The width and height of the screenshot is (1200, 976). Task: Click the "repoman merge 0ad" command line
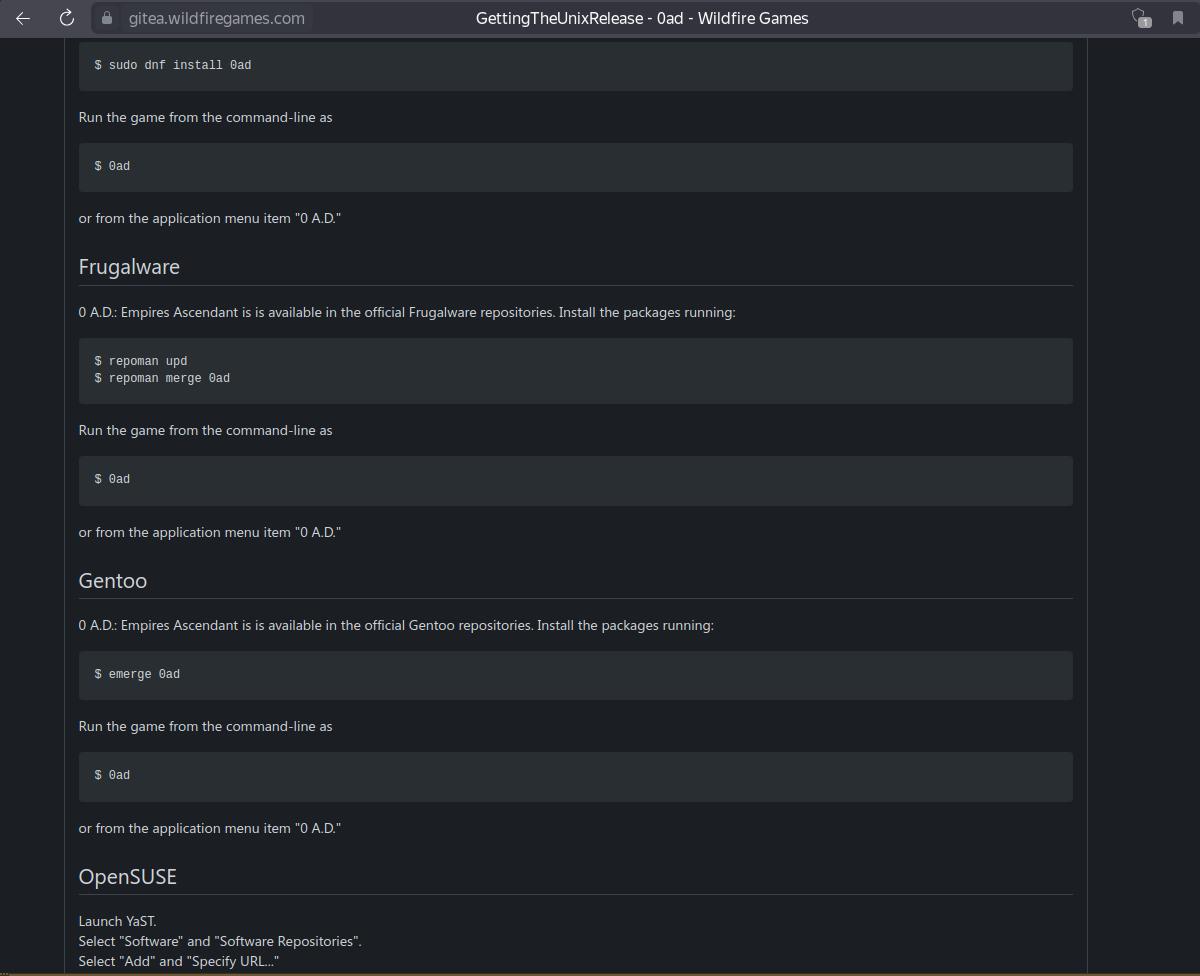pos(162,378)
